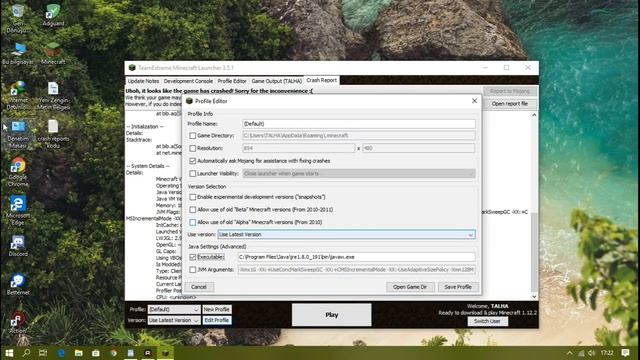
Task: Click the Report to Mojang button
Action: pyautogui.click(x=509, y=91)
